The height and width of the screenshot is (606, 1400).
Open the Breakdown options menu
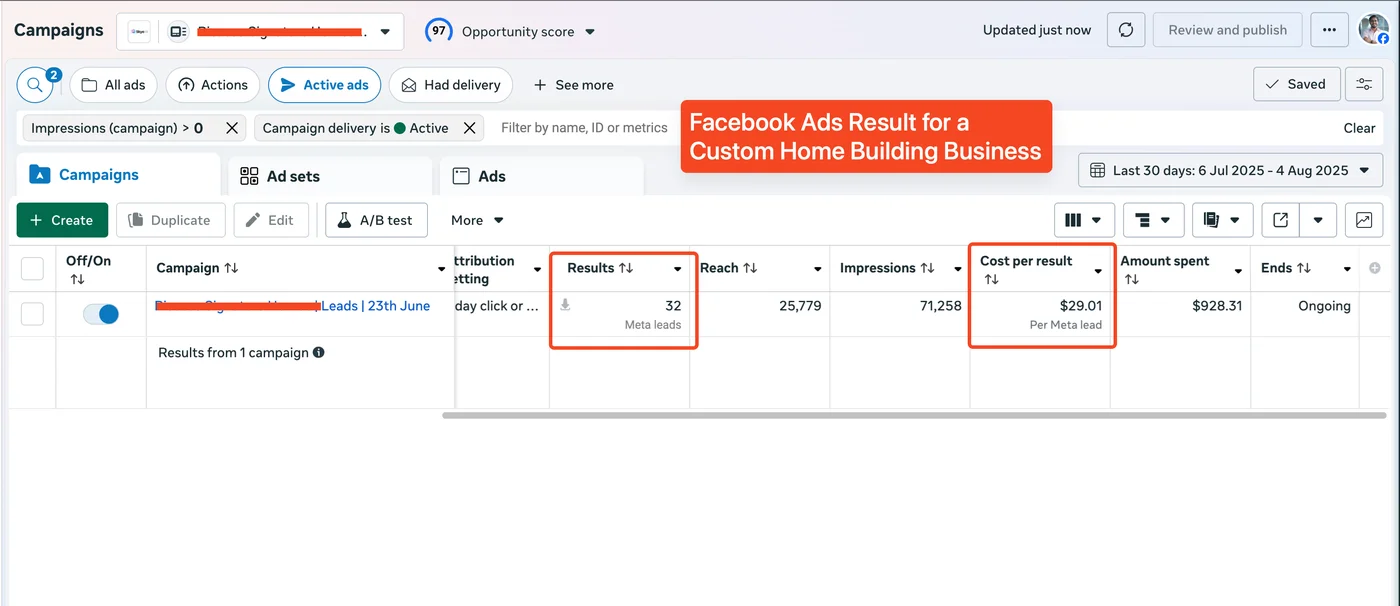(x=1153, y=220)
